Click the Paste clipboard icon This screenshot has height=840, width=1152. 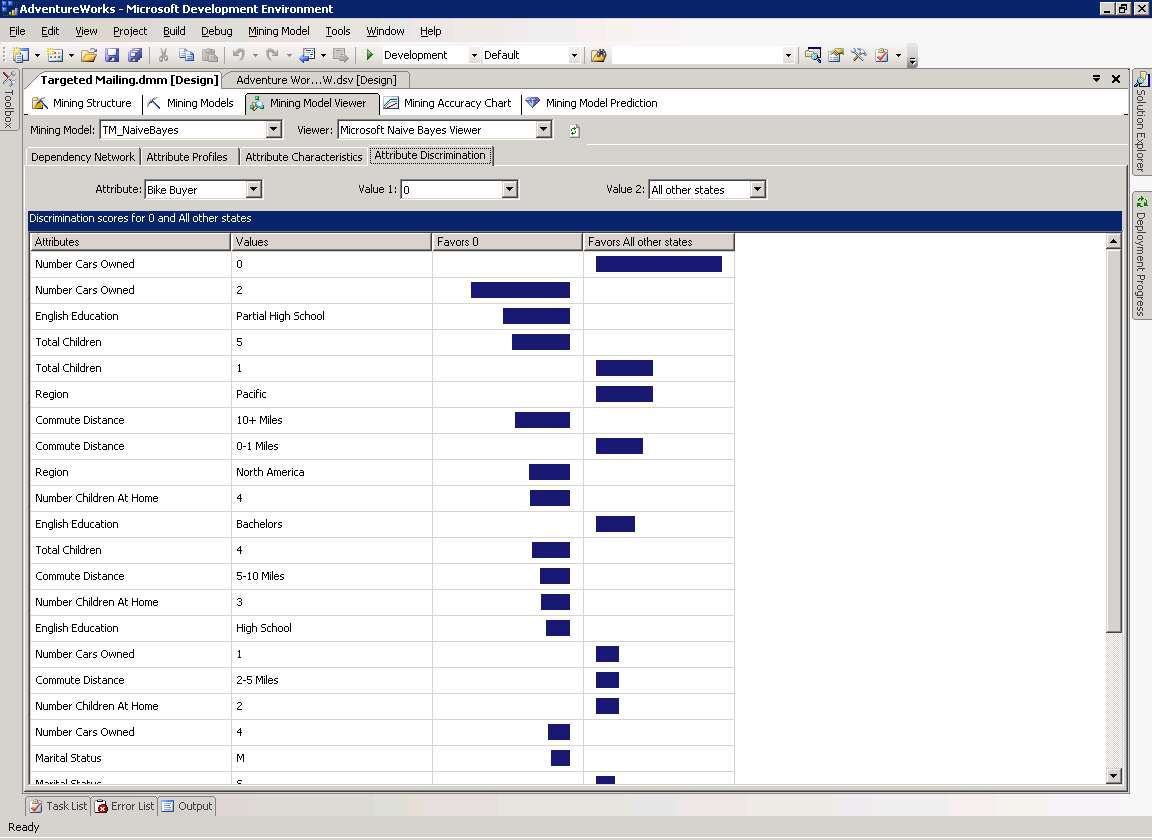(x=210, y=55)
